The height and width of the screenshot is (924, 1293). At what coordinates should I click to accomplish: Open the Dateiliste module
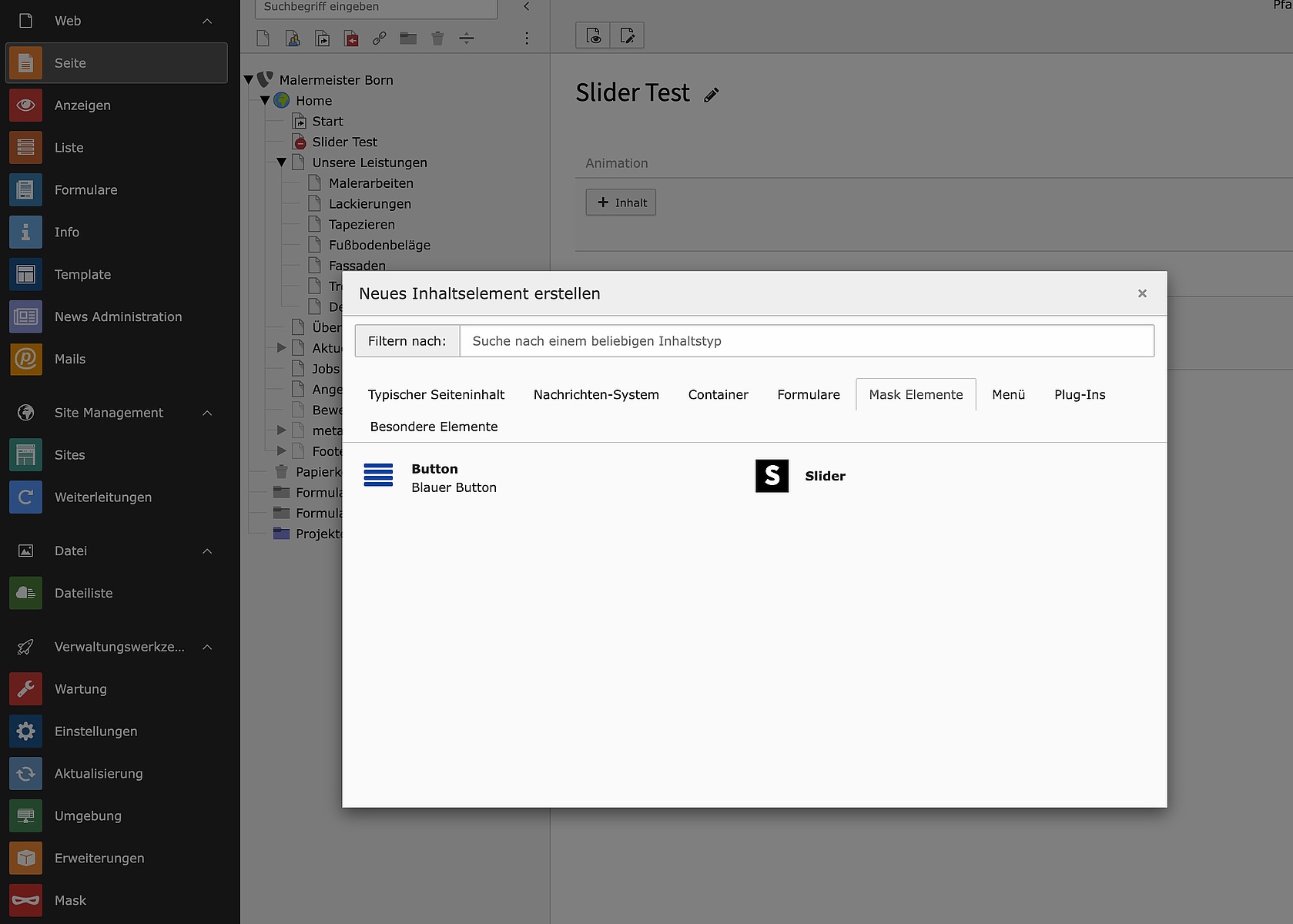[x=116, y=594]
